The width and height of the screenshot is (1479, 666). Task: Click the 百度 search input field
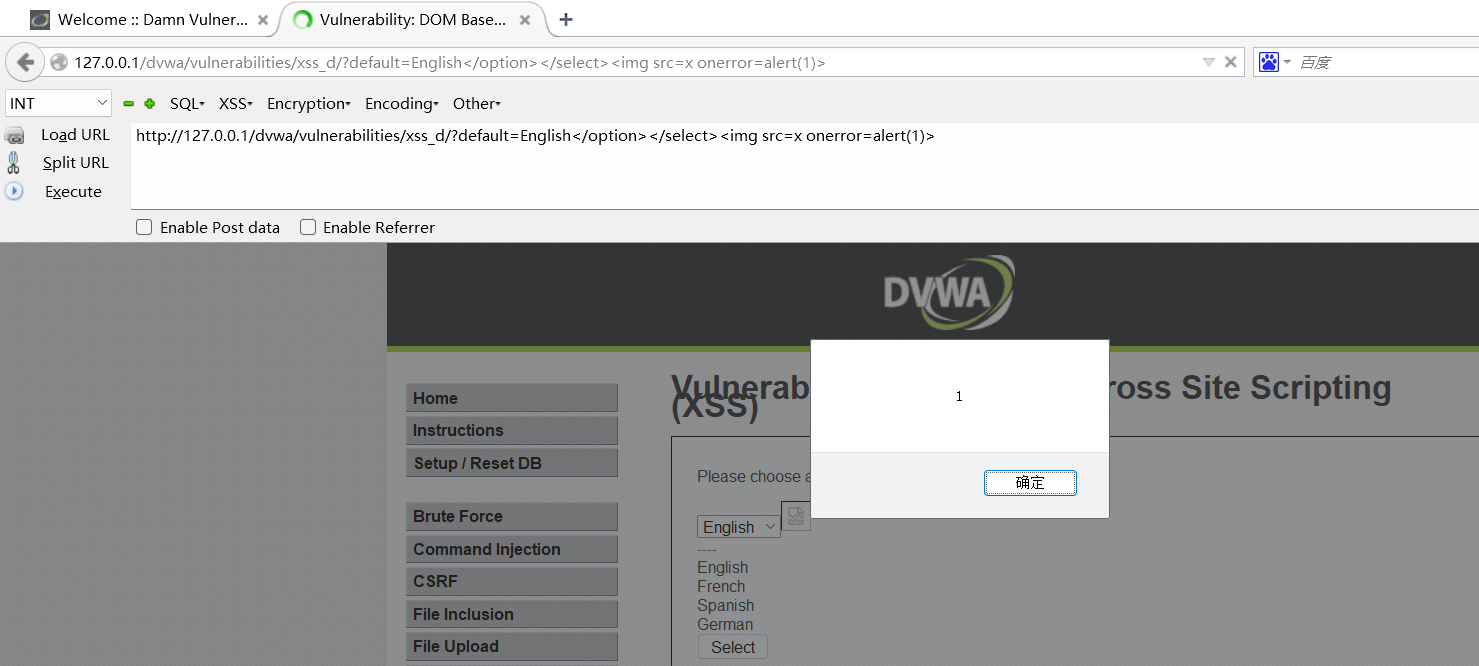(x=1387, y=62)
